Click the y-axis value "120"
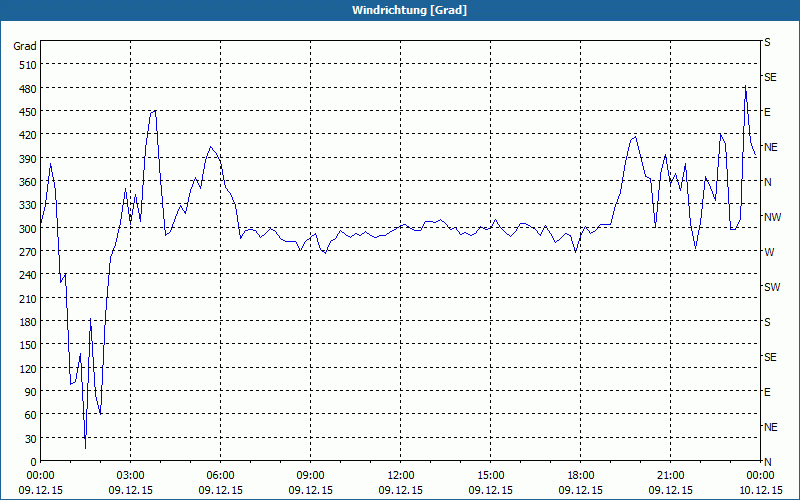Image resolution: width=800 pixels, height=500 pixels. [x=28, y=368]
